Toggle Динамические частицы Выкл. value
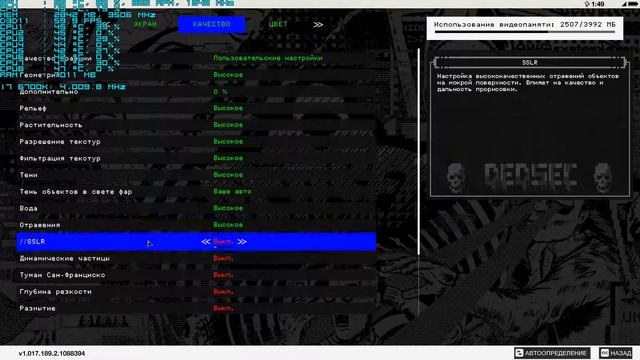This screenshot has width=640, height=360. 223,258
